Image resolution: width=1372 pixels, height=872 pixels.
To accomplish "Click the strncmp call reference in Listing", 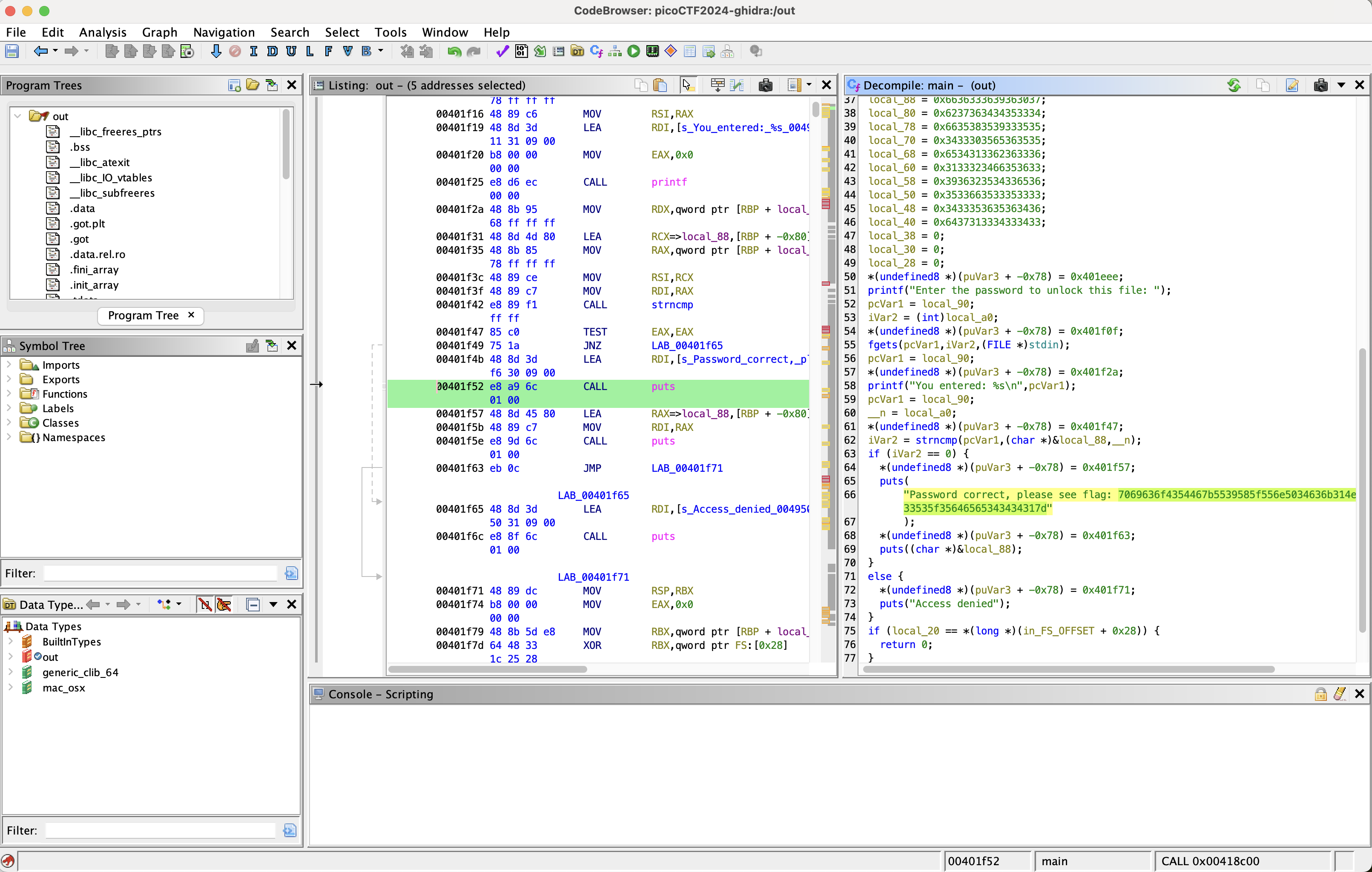I will 672,305.
